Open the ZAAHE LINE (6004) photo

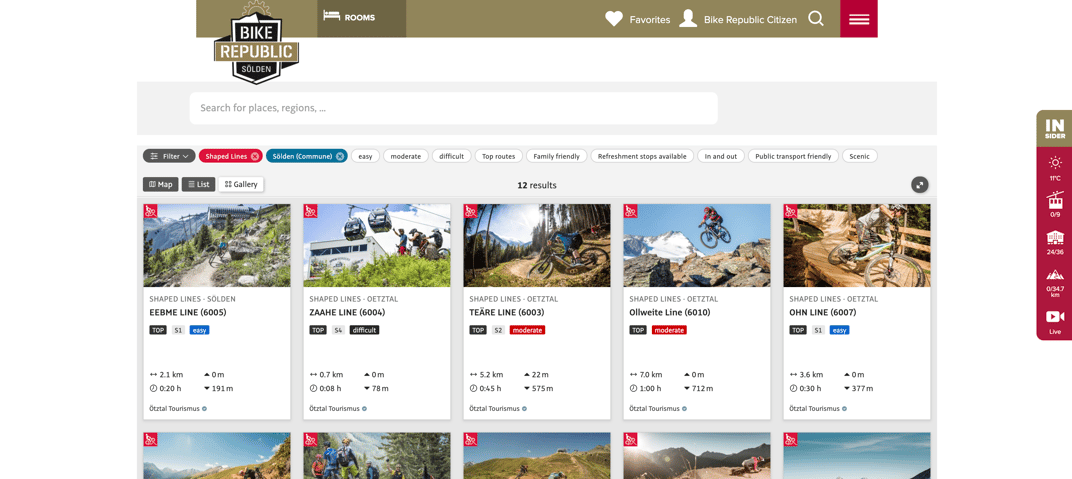(377, 245)
